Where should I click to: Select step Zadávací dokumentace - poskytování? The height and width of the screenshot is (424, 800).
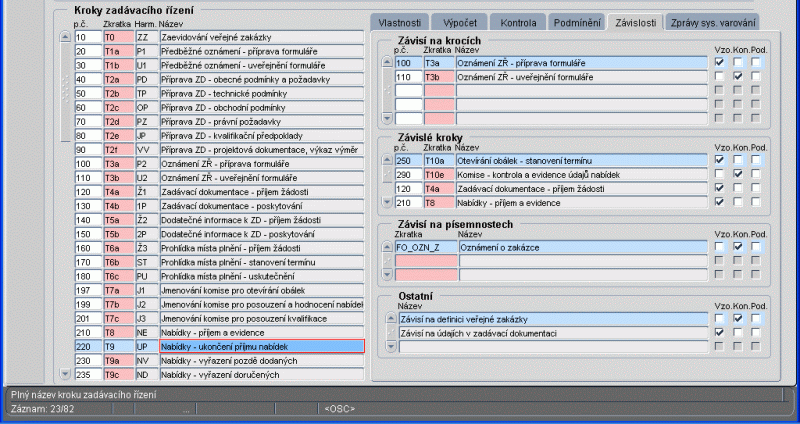point(262,206)
